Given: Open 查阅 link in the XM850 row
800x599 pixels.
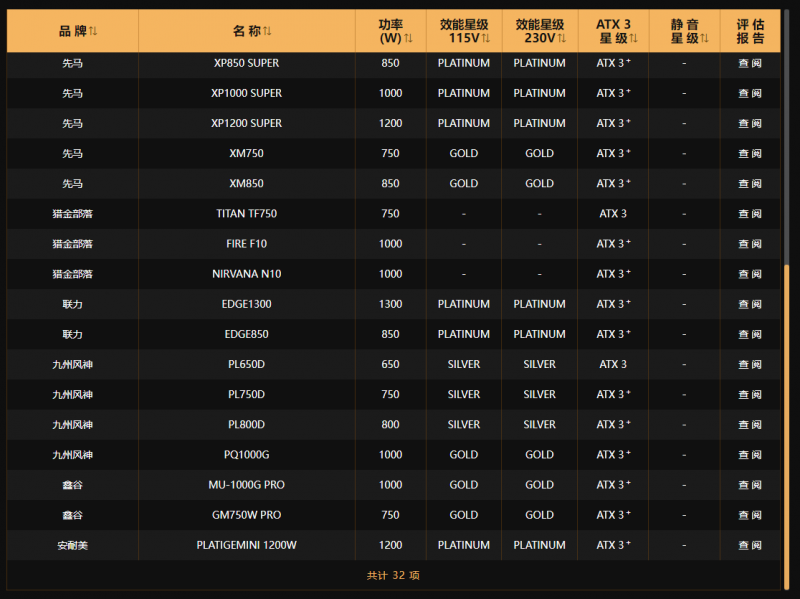Looking at the screenshot, I should [x=750, y=184].
